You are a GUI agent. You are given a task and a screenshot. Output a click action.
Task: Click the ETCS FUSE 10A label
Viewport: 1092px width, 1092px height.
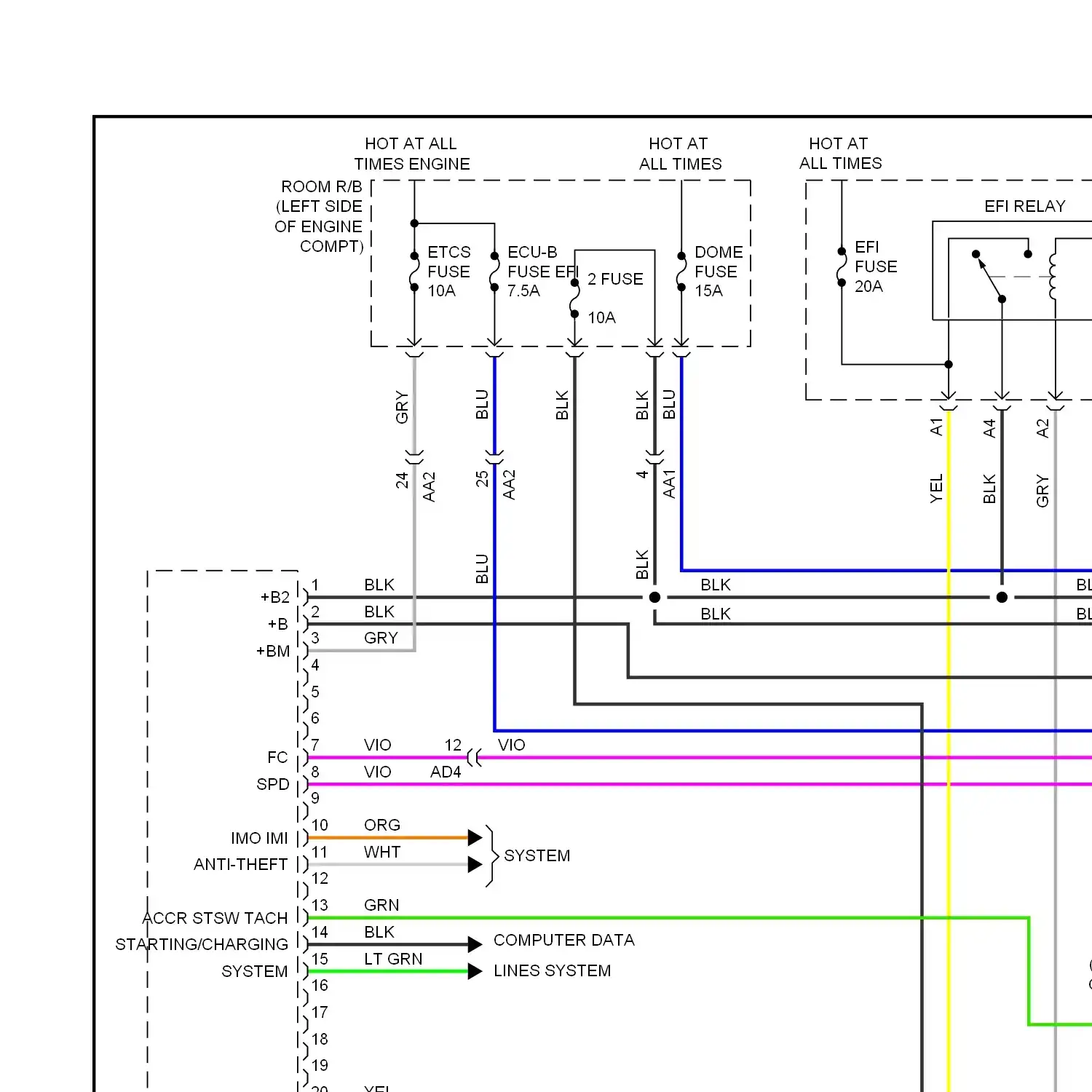click(x=449, y=272)
